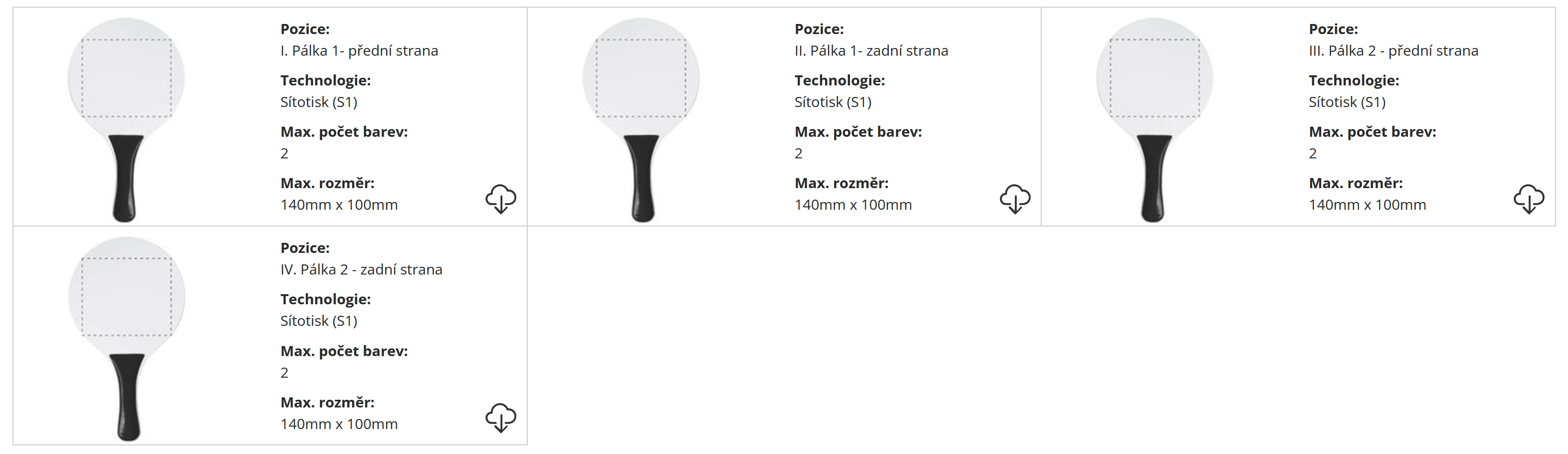This screenshot has height=454, width=1568.
Task: Click Sítotisk (S1) in the position II card
Action: click(833, 102)
